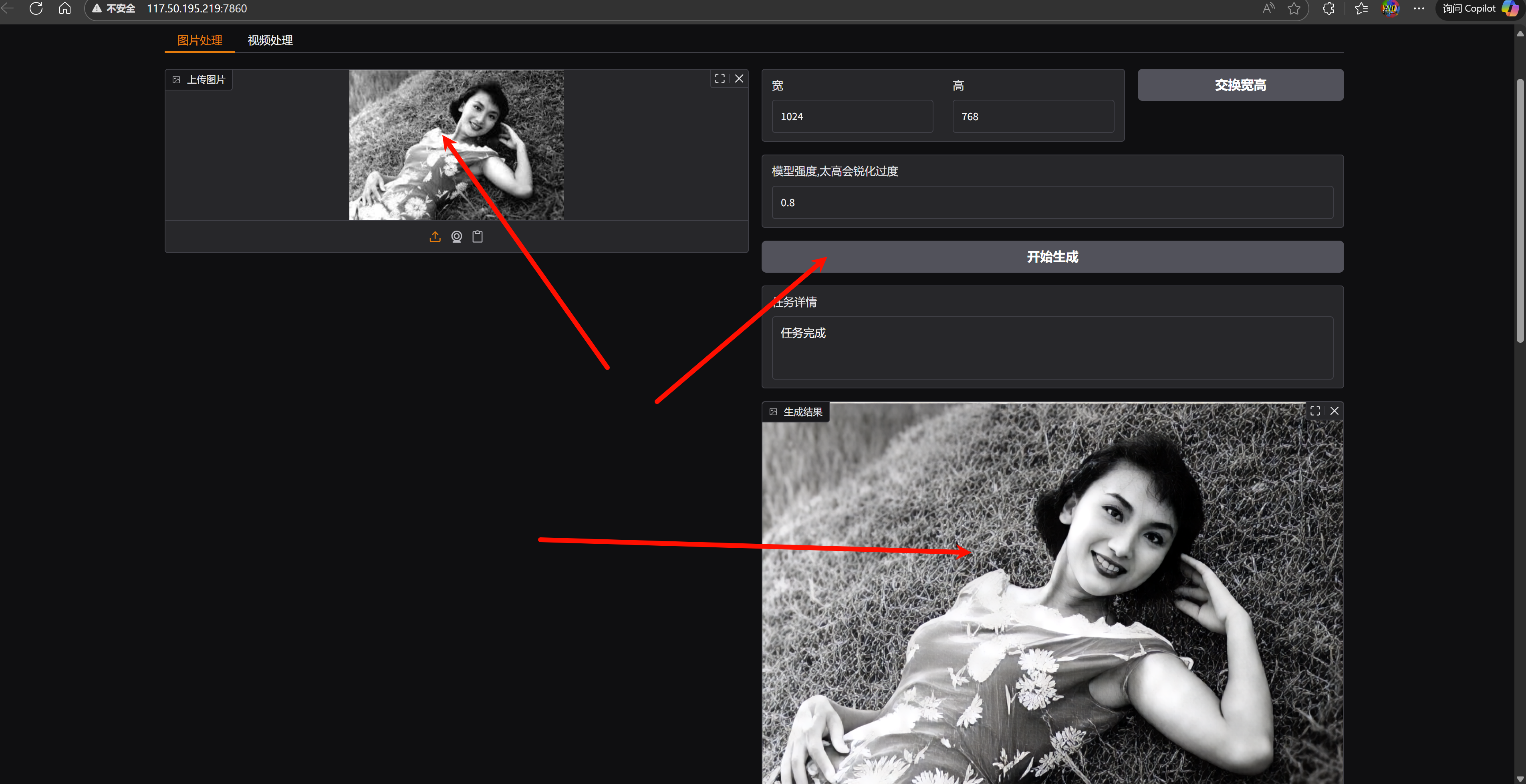Click the page vertical scrollbar
1526x784 pixels.
tap(1520, 210)
